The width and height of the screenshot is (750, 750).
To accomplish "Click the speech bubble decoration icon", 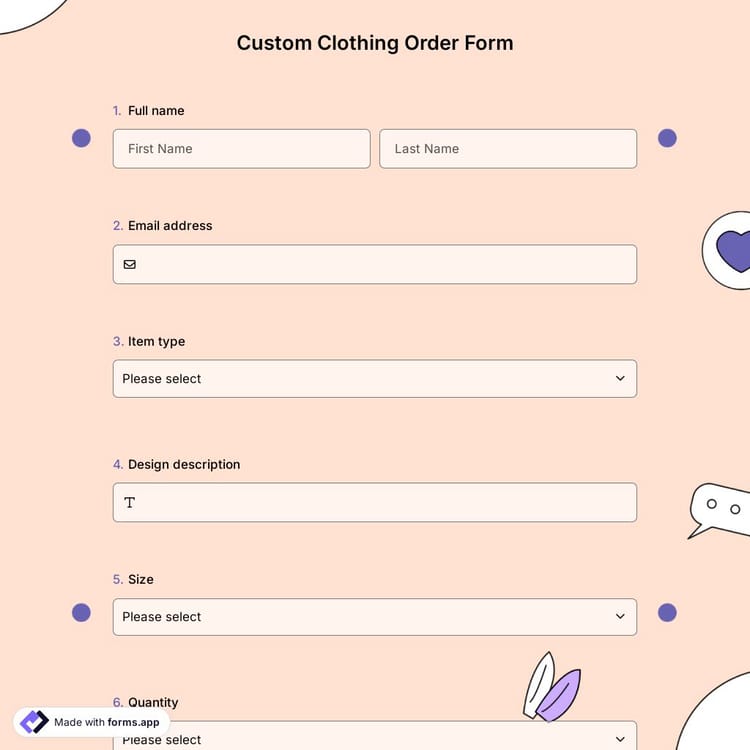I will (718, 508).
